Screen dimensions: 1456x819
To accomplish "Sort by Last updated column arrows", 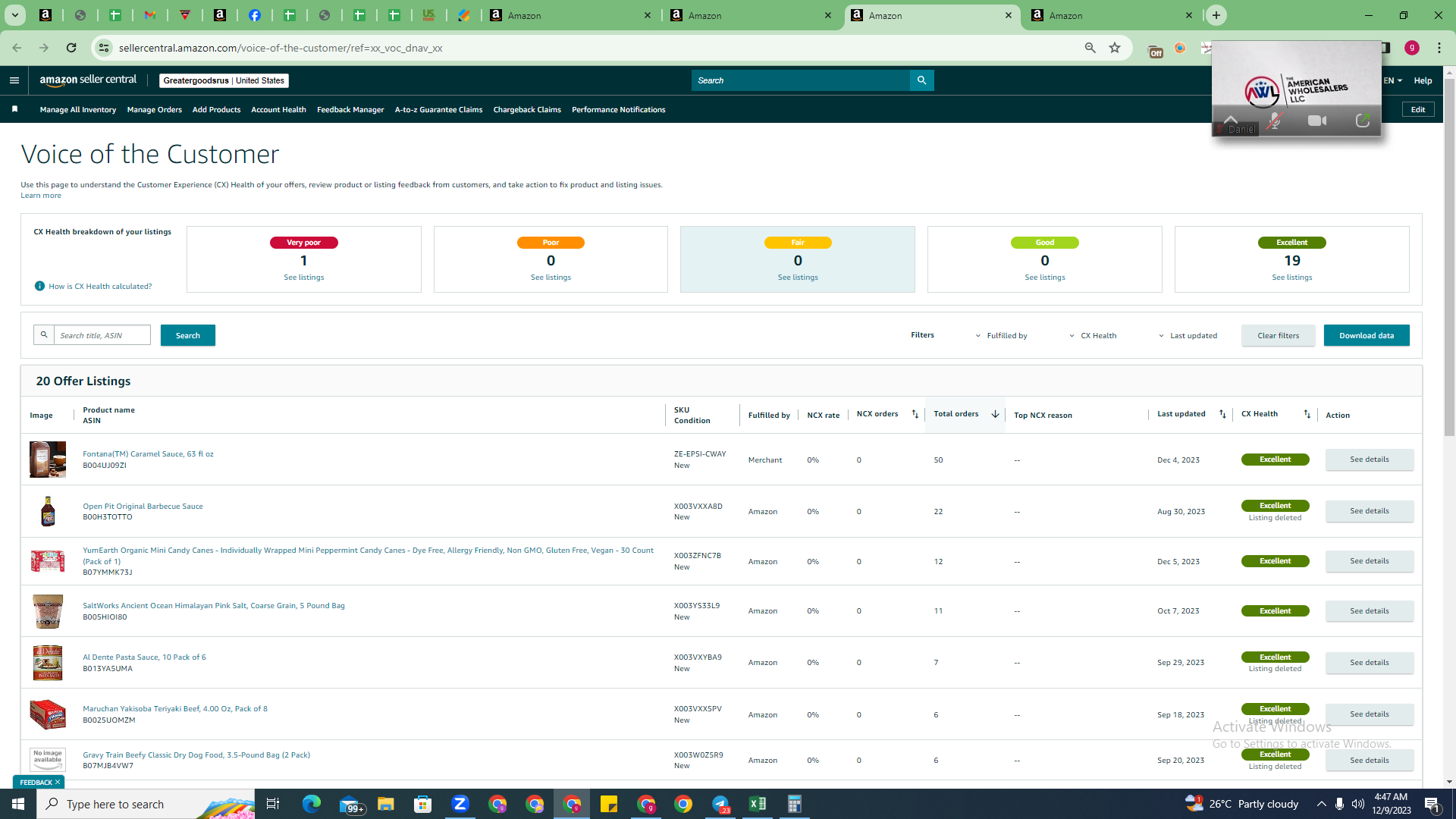I will (1222, 414).
